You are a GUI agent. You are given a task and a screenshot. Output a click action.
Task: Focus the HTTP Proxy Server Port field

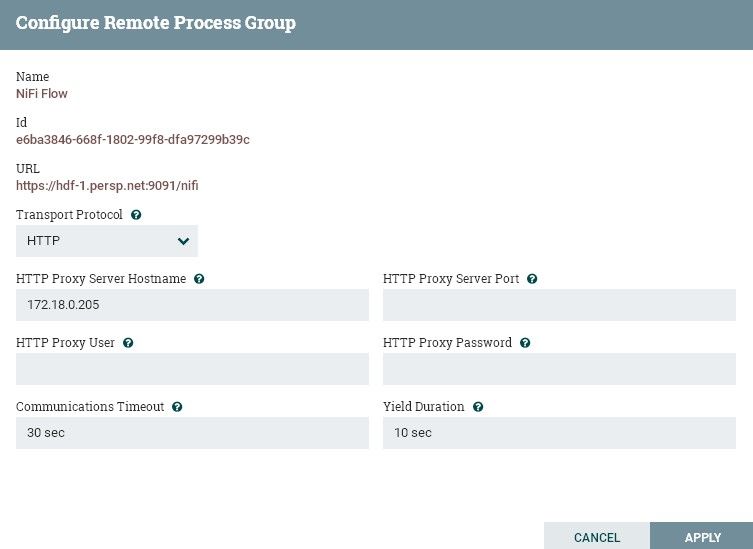(559, 305)
